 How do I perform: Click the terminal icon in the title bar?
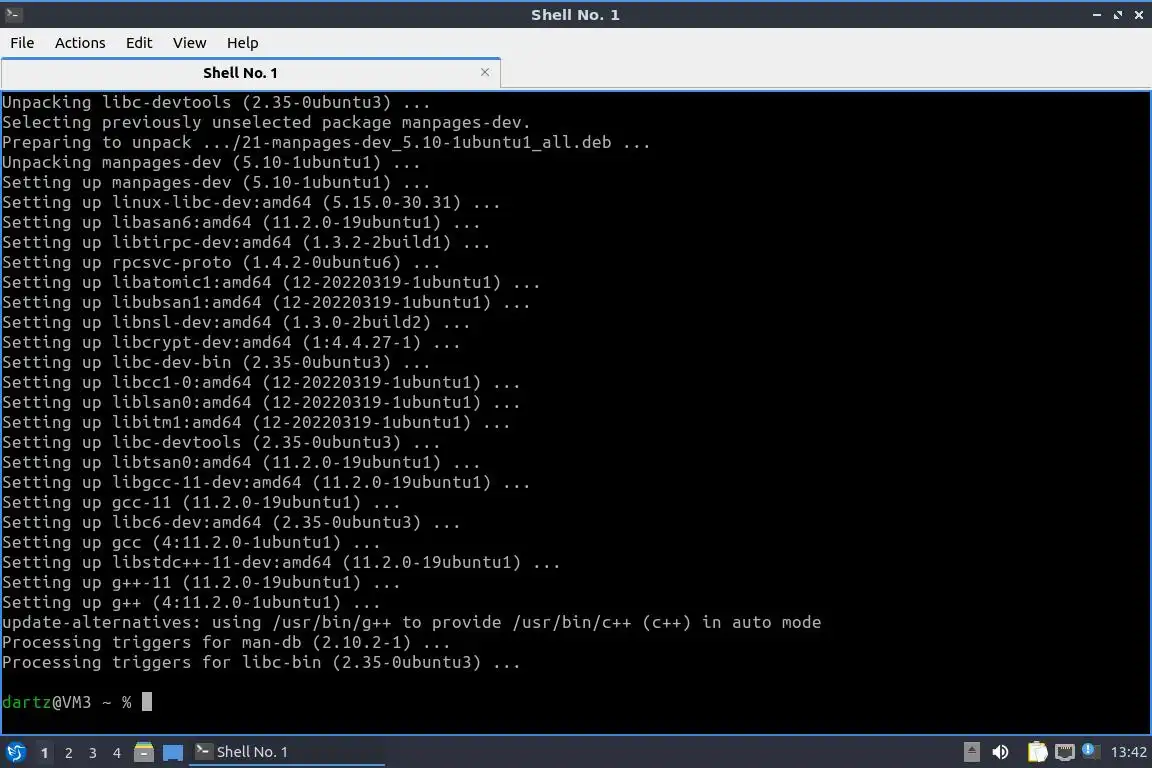(x=13, y=14)
